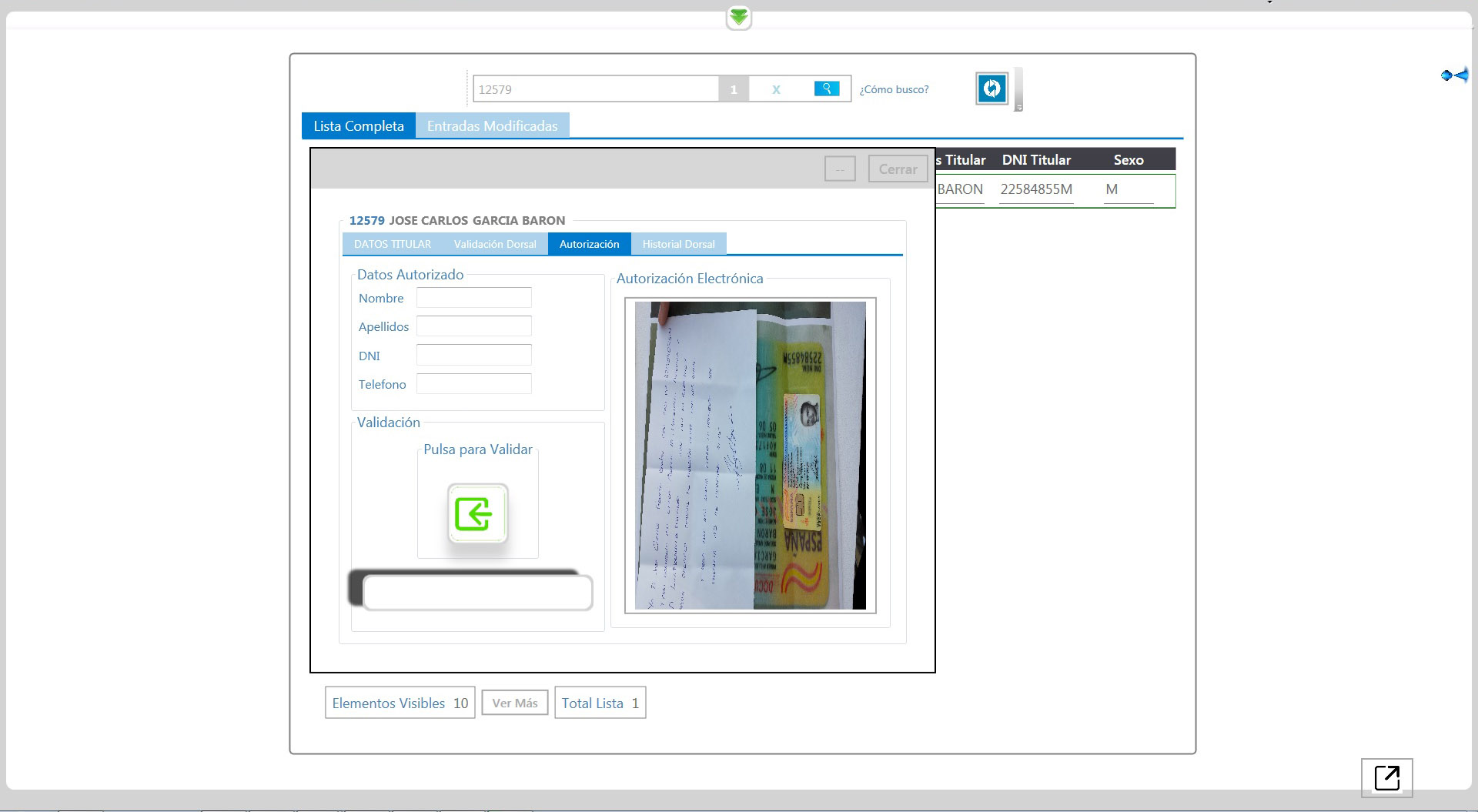Select the DATOS TITULAR tab
Image resolution: width=1478 pixels, height=812 pixels.
(392, 244)
